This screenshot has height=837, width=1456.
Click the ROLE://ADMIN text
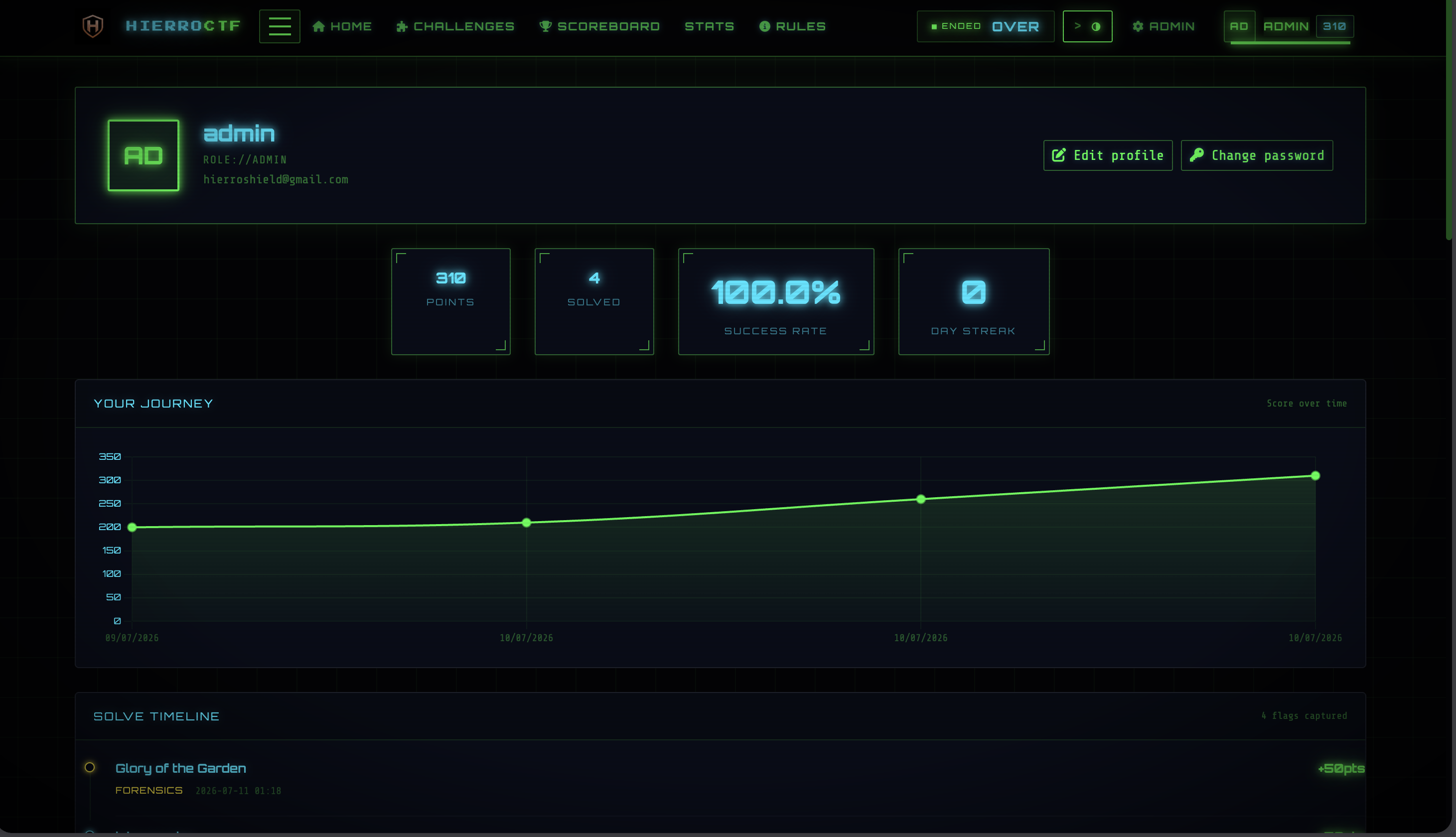click(x=245, y=160)
